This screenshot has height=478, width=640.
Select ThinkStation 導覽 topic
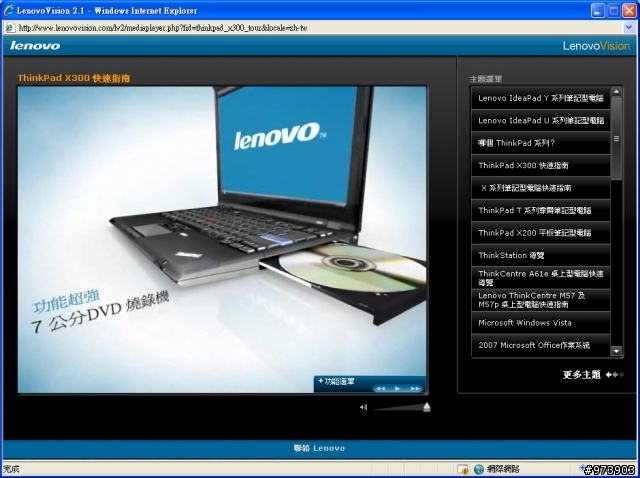pyautogui.click(x=540, y=255)
